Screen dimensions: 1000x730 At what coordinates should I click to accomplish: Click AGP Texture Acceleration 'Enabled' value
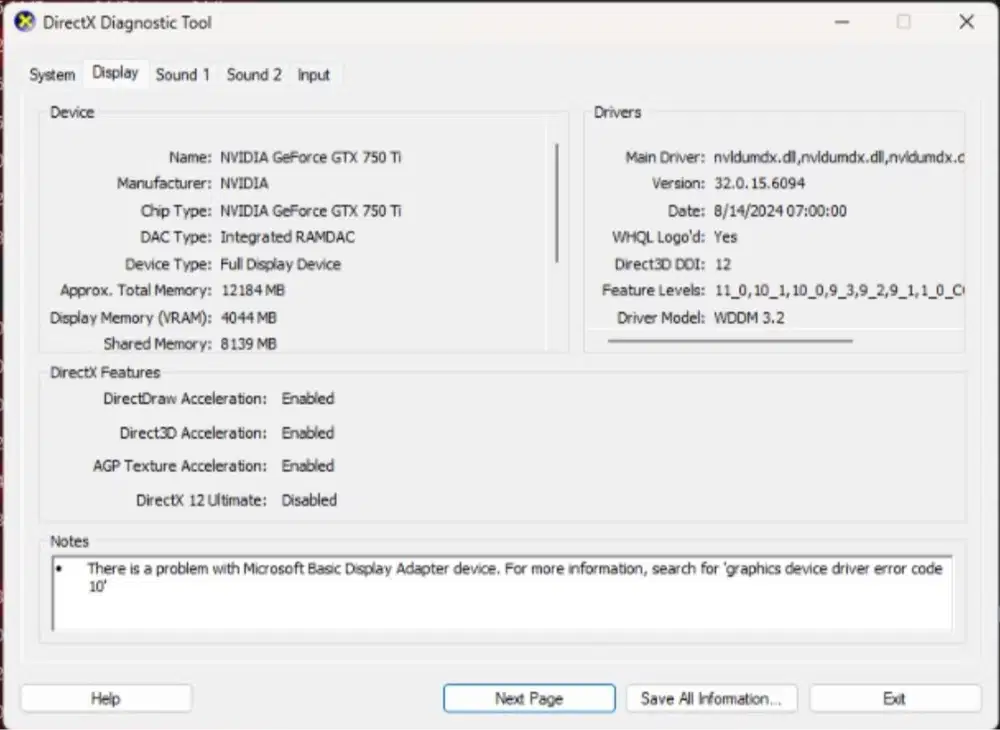coord(308,466)
